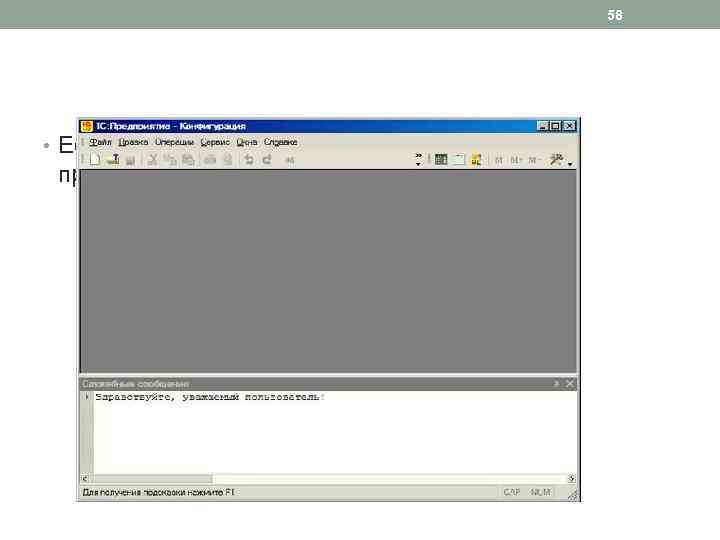The width and height of the screenshot is (720, 540).
Task: Open the Окна menu
Action: (247, 142)
